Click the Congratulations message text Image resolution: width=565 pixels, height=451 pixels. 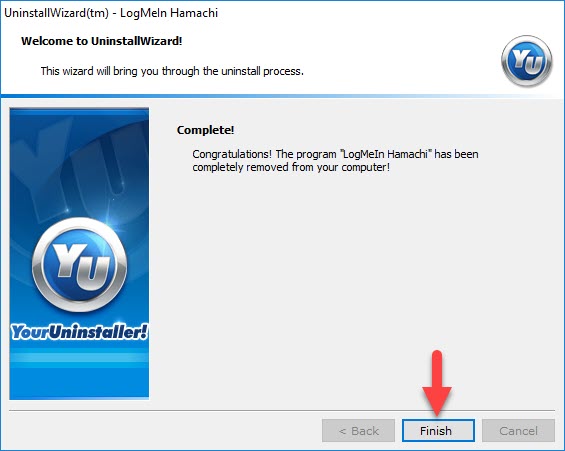(335, 161)
